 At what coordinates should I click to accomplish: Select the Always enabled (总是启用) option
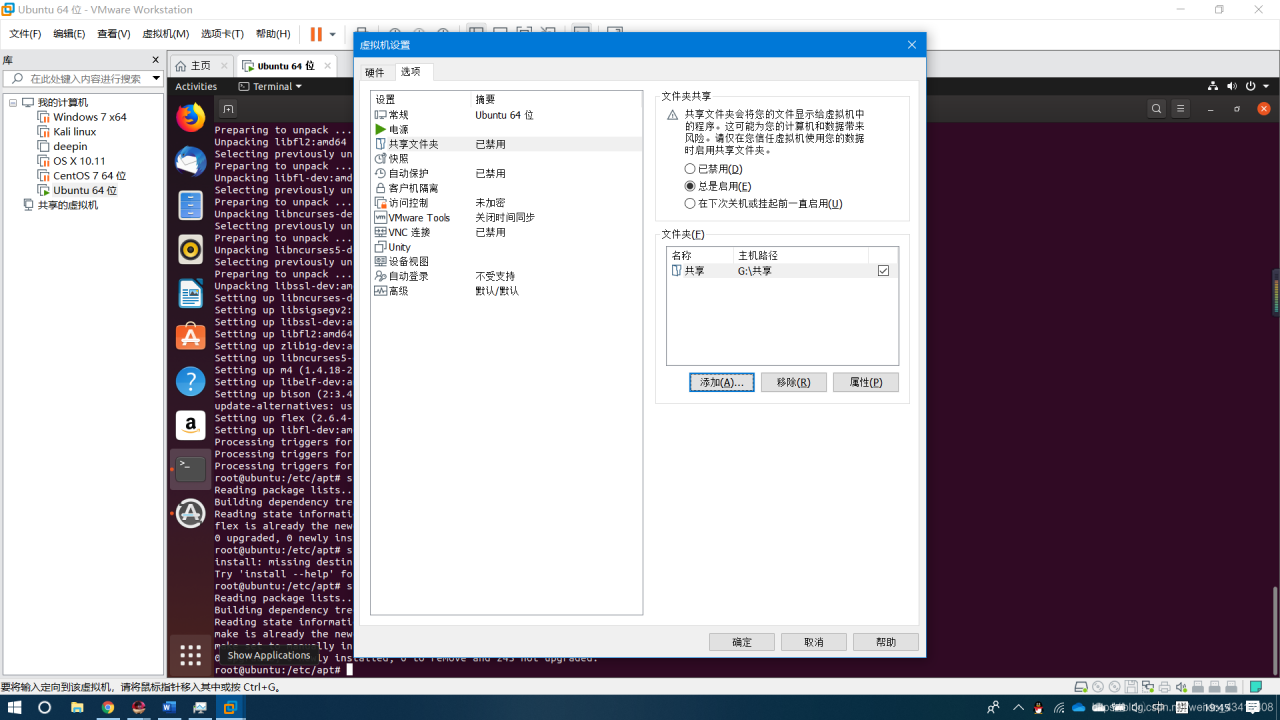pyautogui.click(x=690, y=186)
